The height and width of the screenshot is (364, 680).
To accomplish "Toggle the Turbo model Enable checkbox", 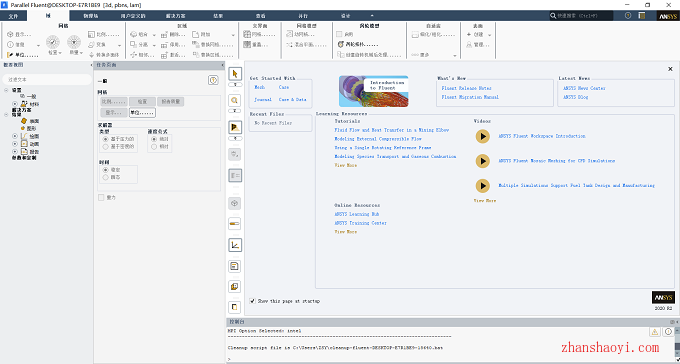I will pyautogui.click(x=340, y=34).
